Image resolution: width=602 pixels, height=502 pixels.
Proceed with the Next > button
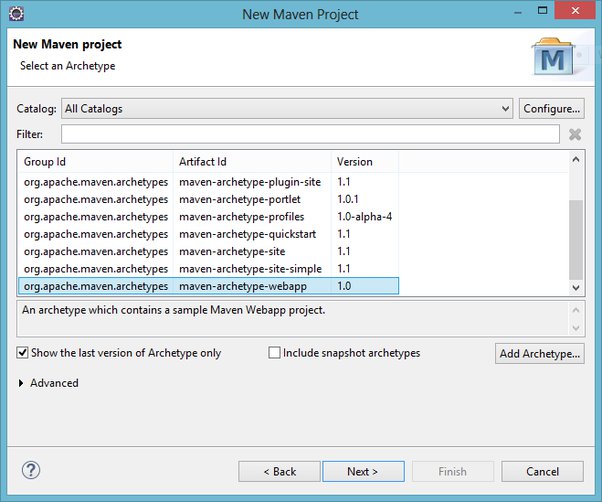[x=363, y=471]
